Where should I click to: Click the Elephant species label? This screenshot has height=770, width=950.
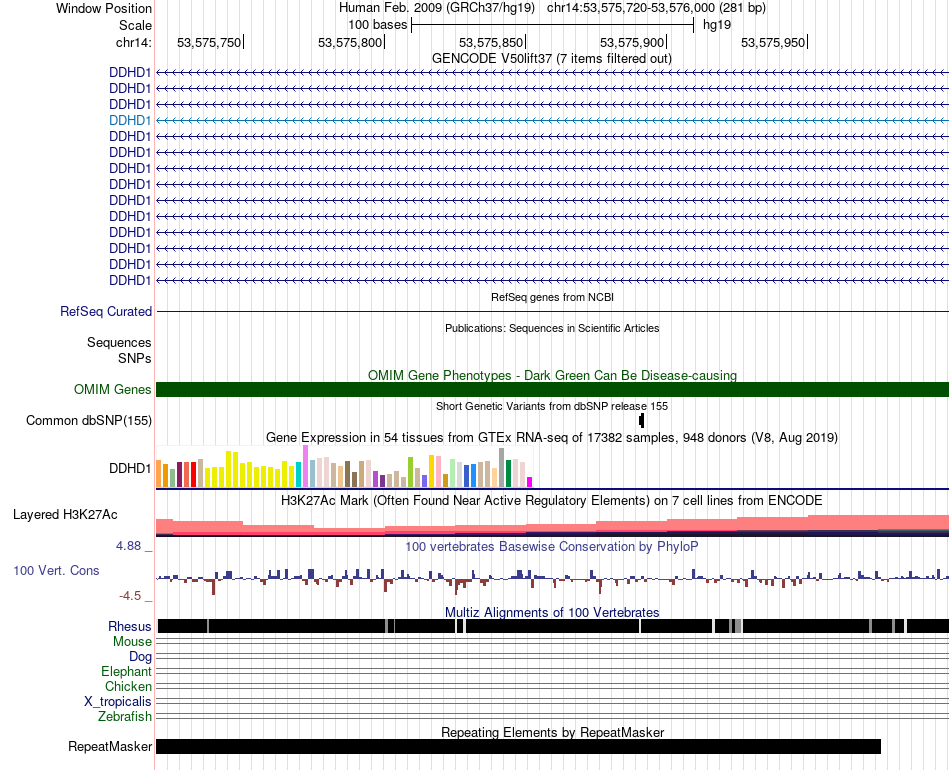point(127,671)
